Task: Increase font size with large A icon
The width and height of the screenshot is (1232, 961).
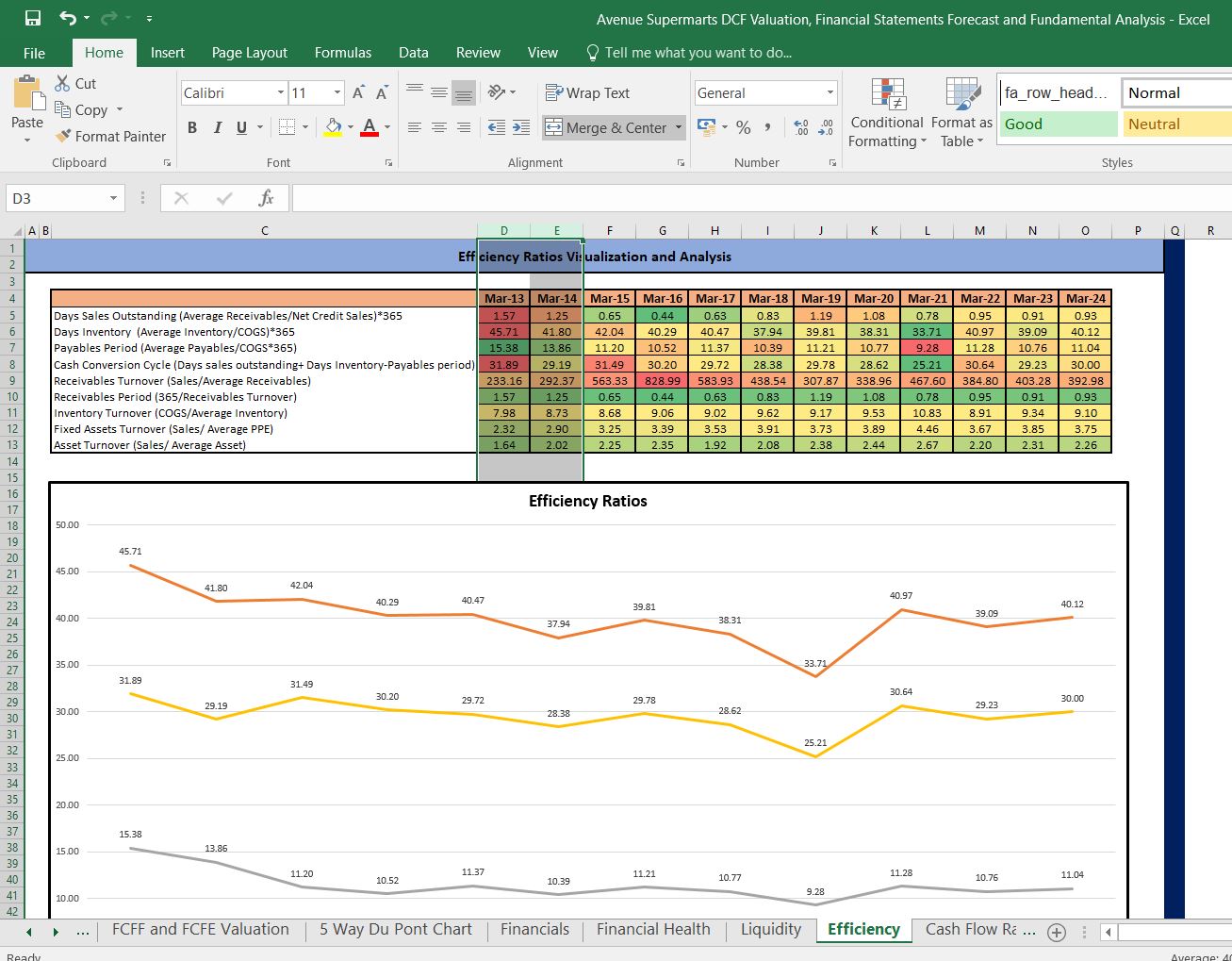Action: click(358, 92)
